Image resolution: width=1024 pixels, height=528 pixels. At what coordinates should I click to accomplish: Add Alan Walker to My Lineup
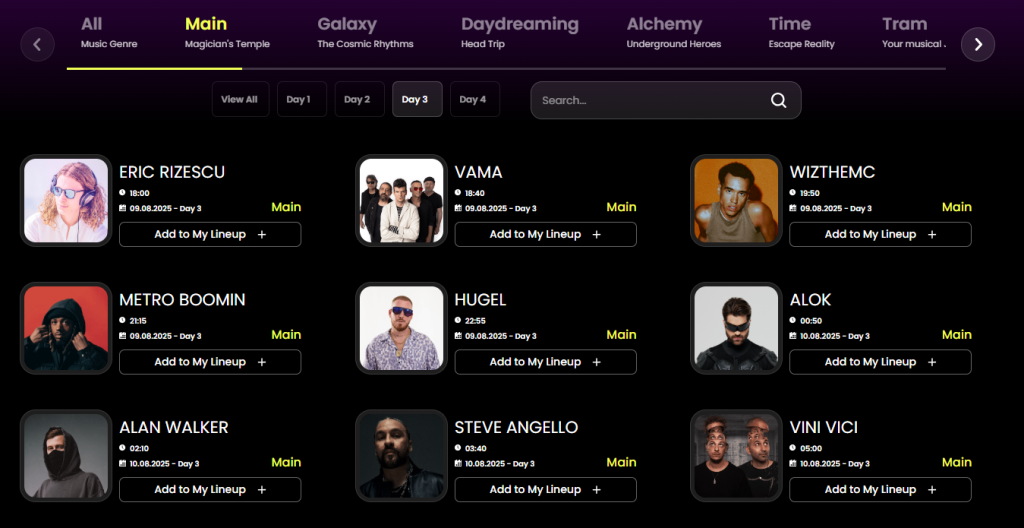pyautogui.click(x=210, y=489)
